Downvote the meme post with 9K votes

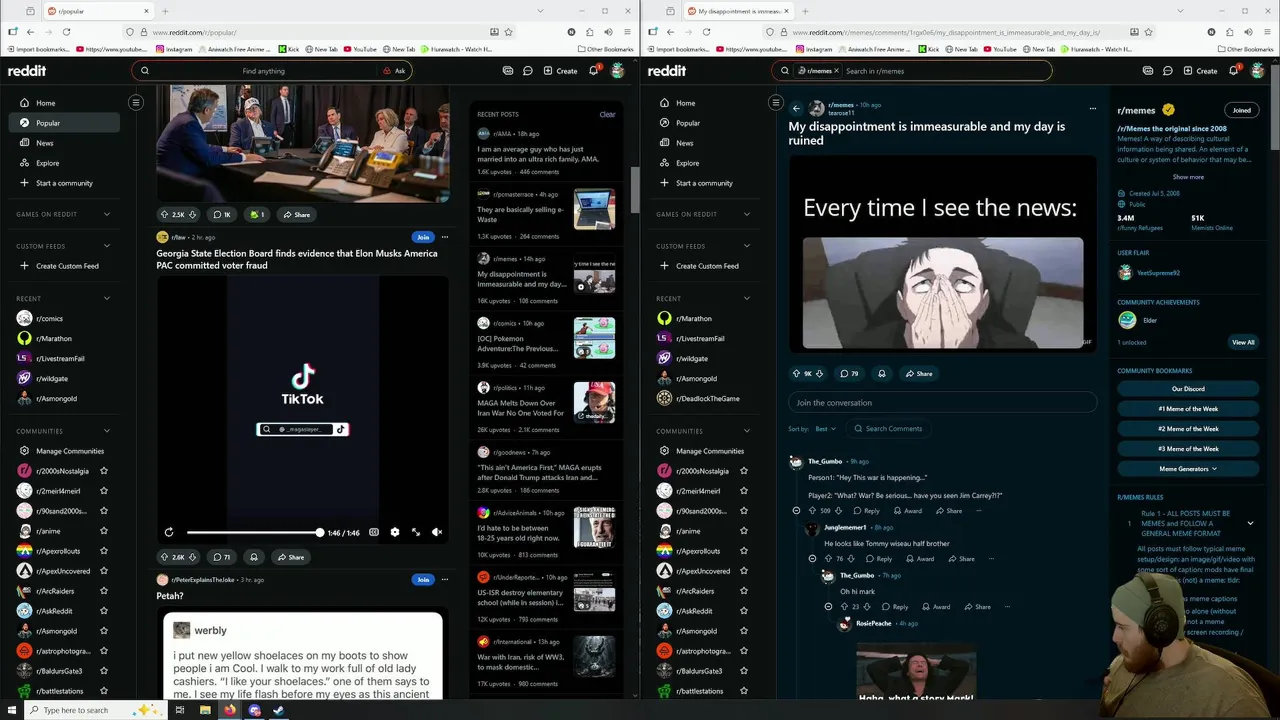point(819,373)
